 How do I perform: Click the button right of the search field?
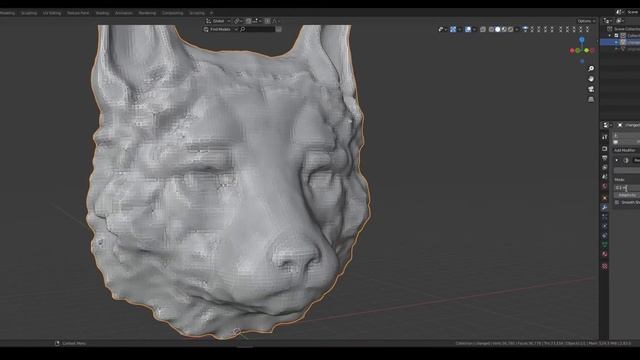278,29
